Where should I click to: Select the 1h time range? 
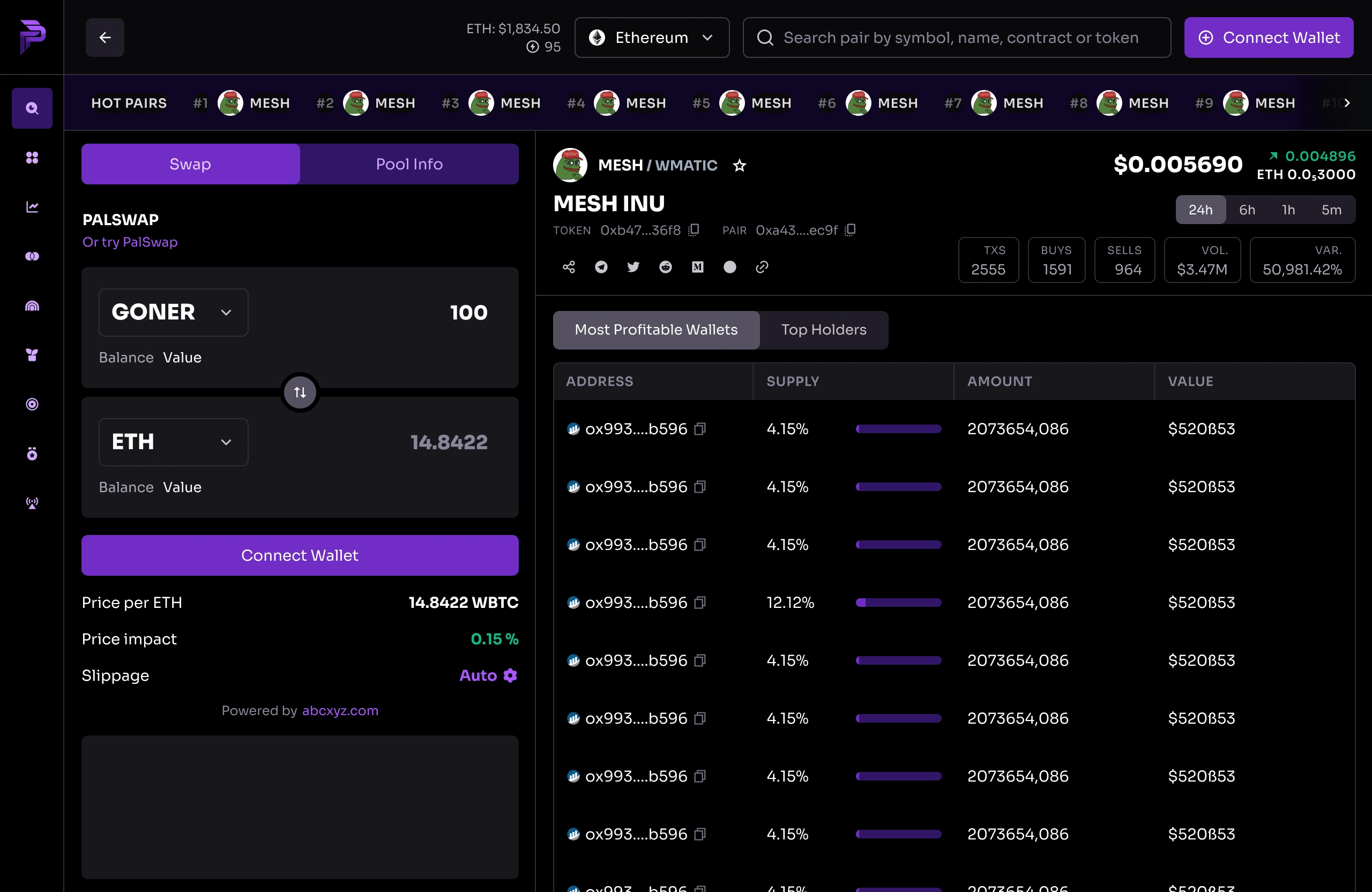1288,210
